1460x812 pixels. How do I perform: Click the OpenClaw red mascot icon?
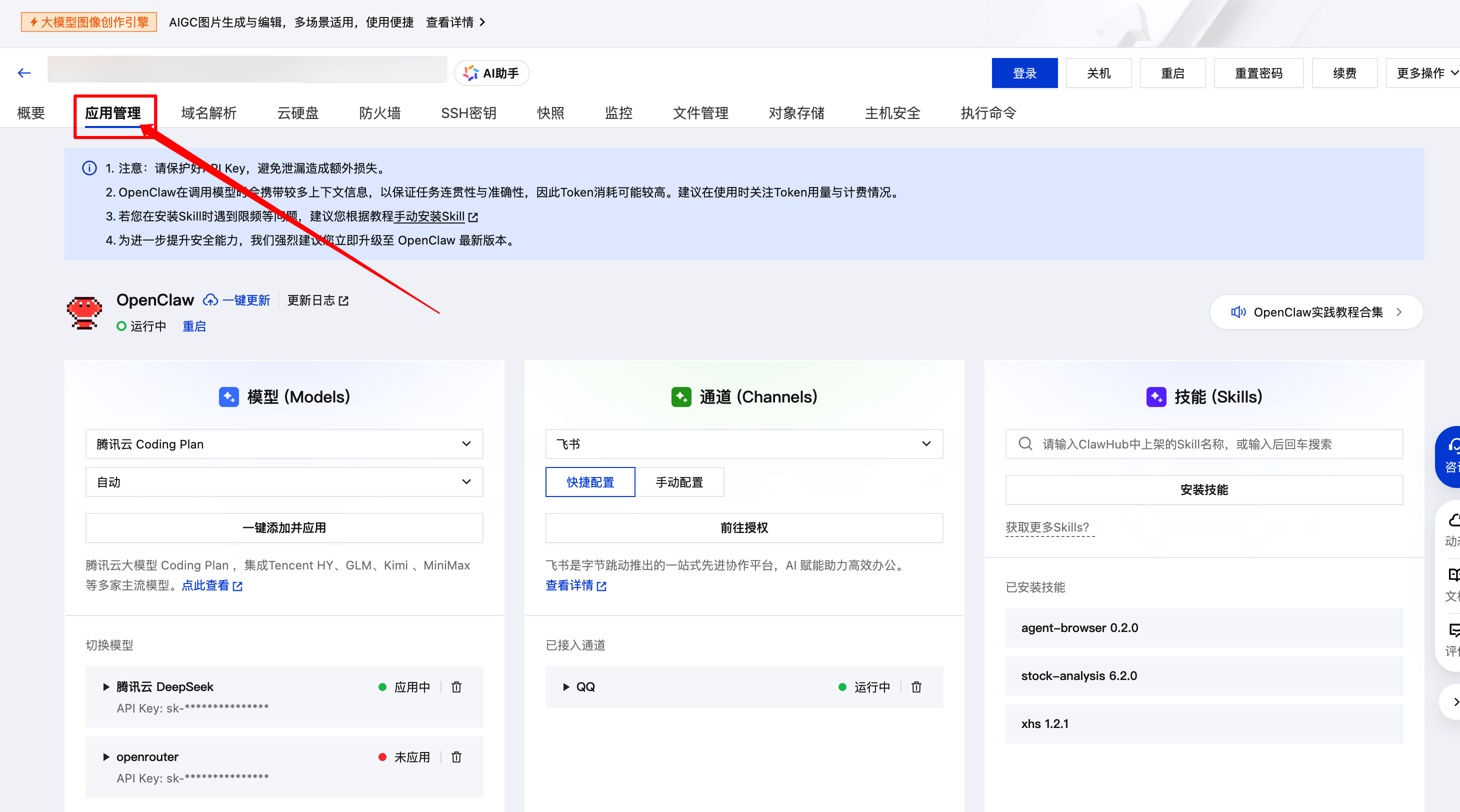click(84, 312)
